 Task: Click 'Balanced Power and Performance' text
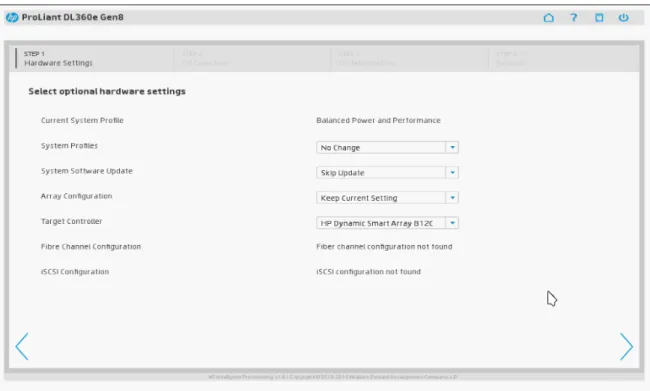click(x=378, y=120)
